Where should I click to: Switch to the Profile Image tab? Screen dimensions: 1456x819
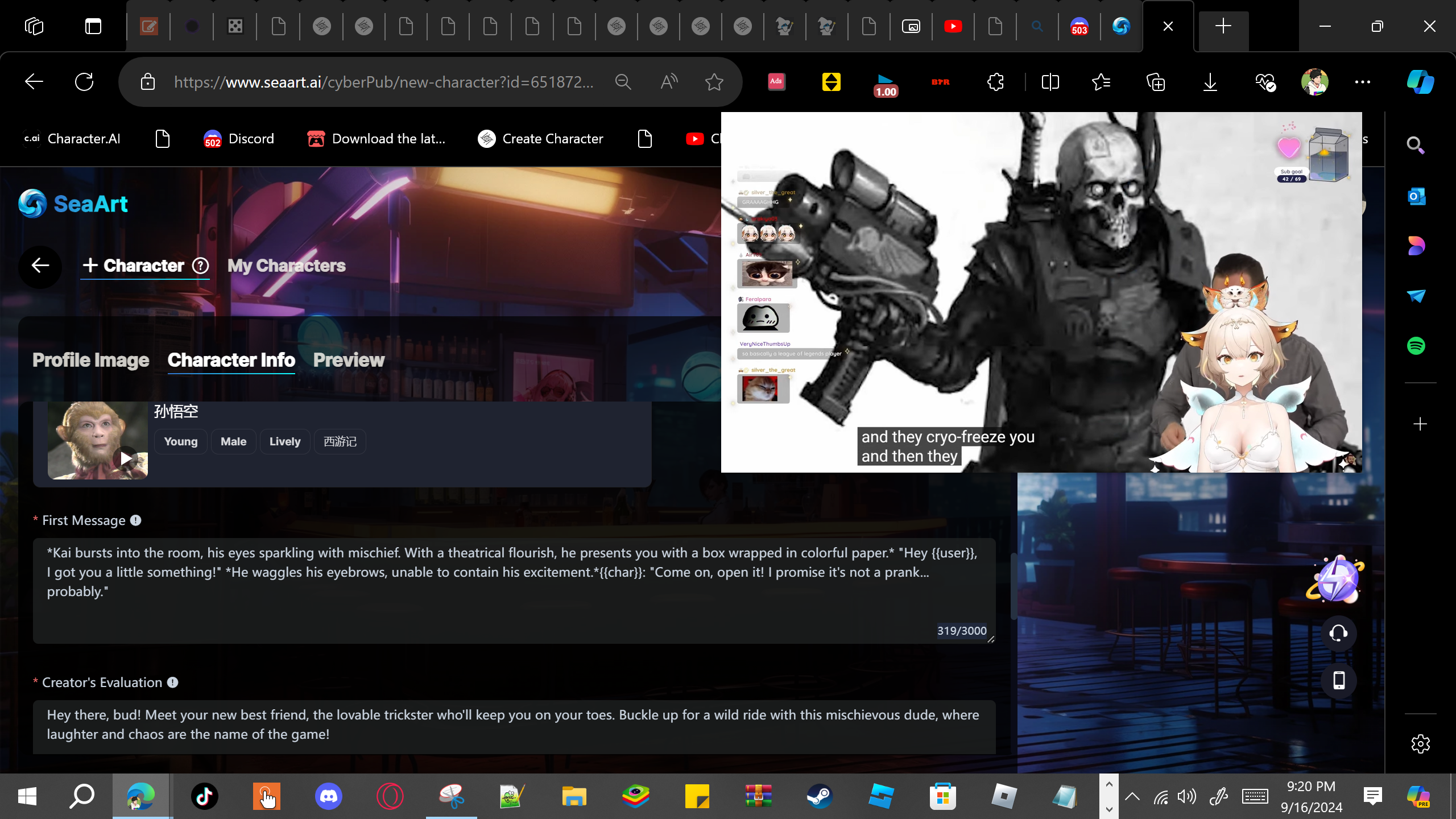(91, 360)
